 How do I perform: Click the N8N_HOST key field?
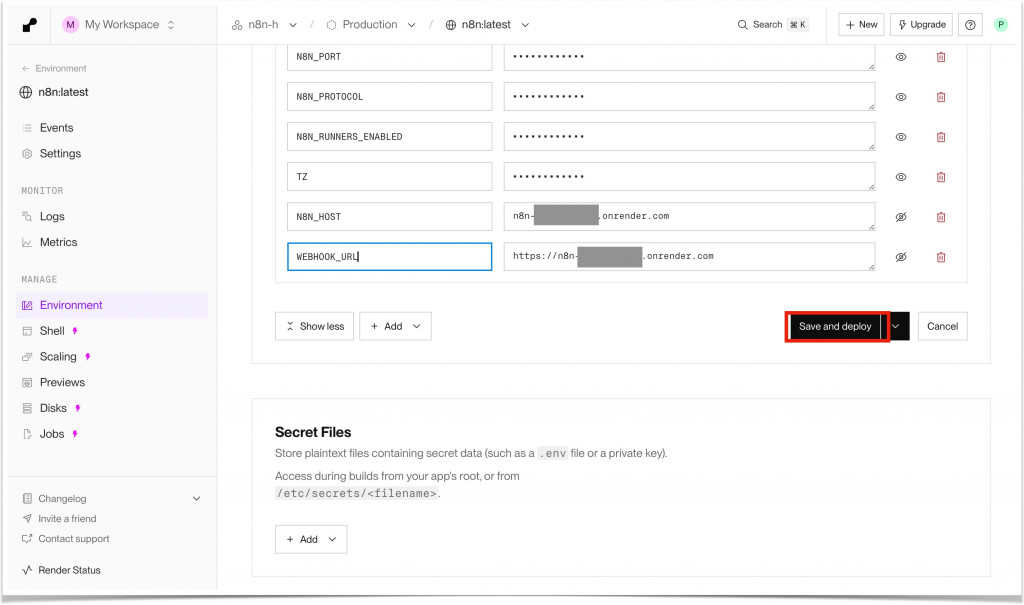click(x=389, y=217)
